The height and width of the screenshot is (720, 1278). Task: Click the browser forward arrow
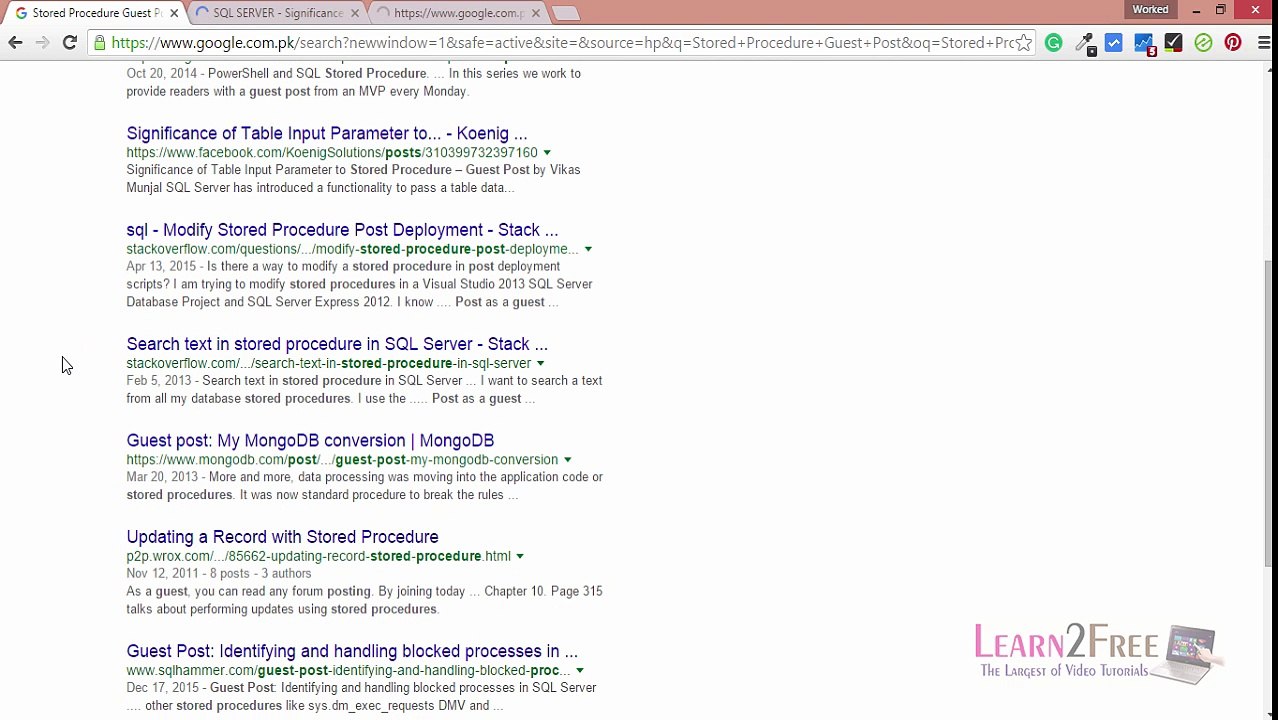(42, 43)
